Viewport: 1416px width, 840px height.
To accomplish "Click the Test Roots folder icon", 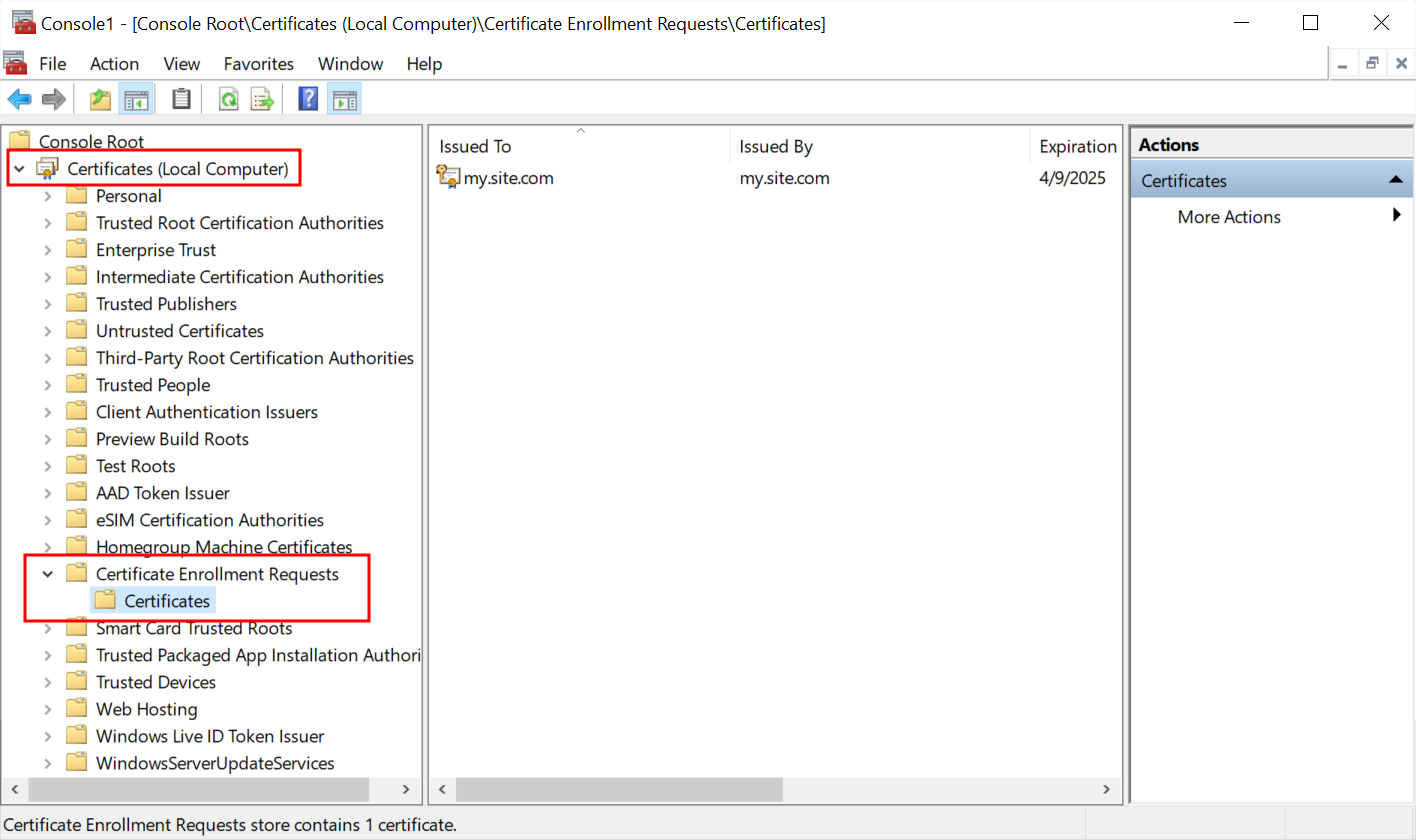I will [x=77, y=466].
